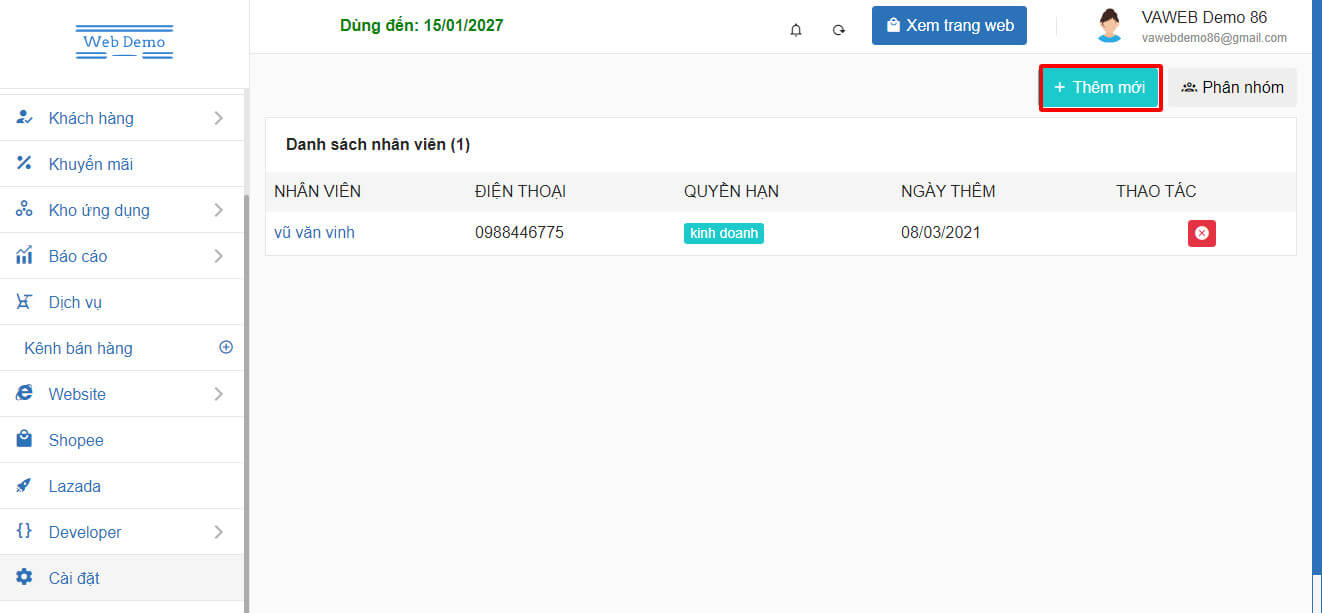Viewport: 1322px width, 613px height.
Task: Click the Cài đặt gear icon
Action: (25, 578)
